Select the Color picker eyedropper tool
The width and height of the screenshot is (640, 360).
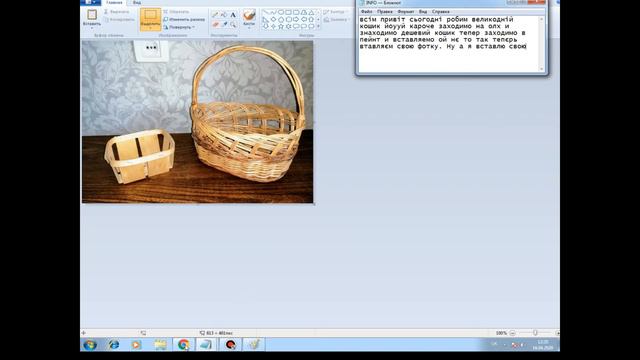(224, 24)
